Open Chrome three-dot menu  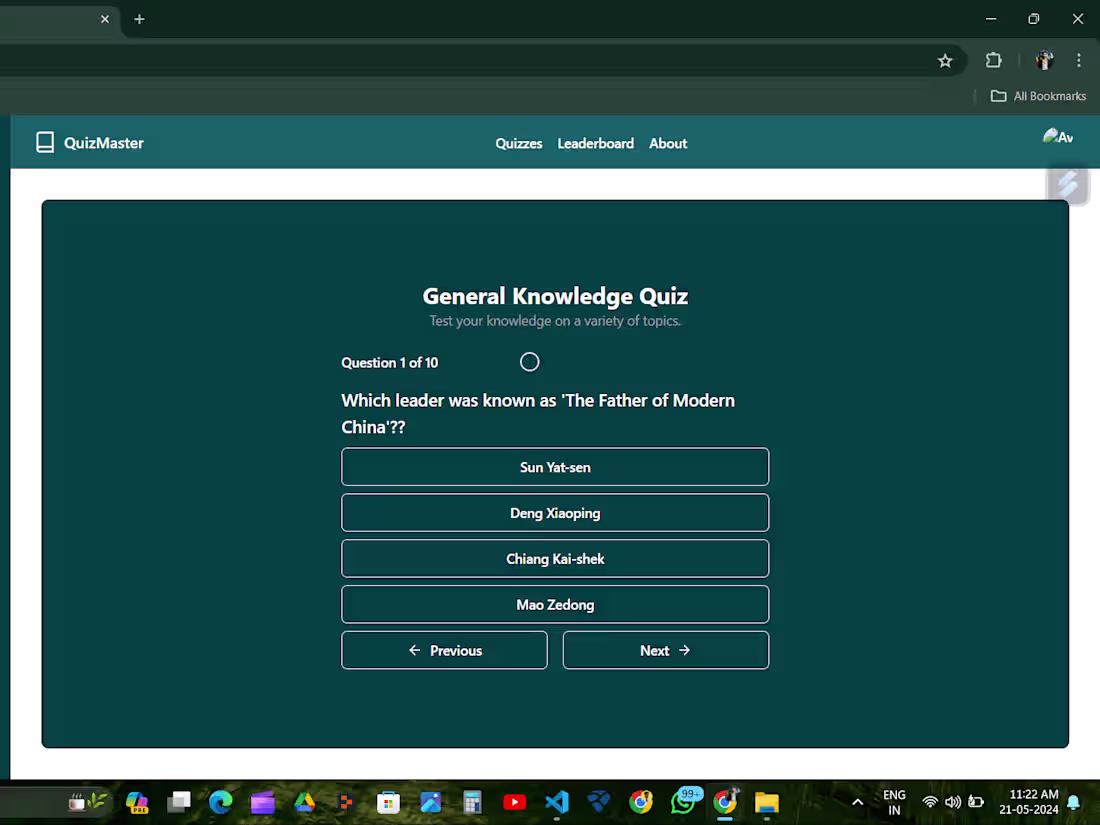[1078, 61]
